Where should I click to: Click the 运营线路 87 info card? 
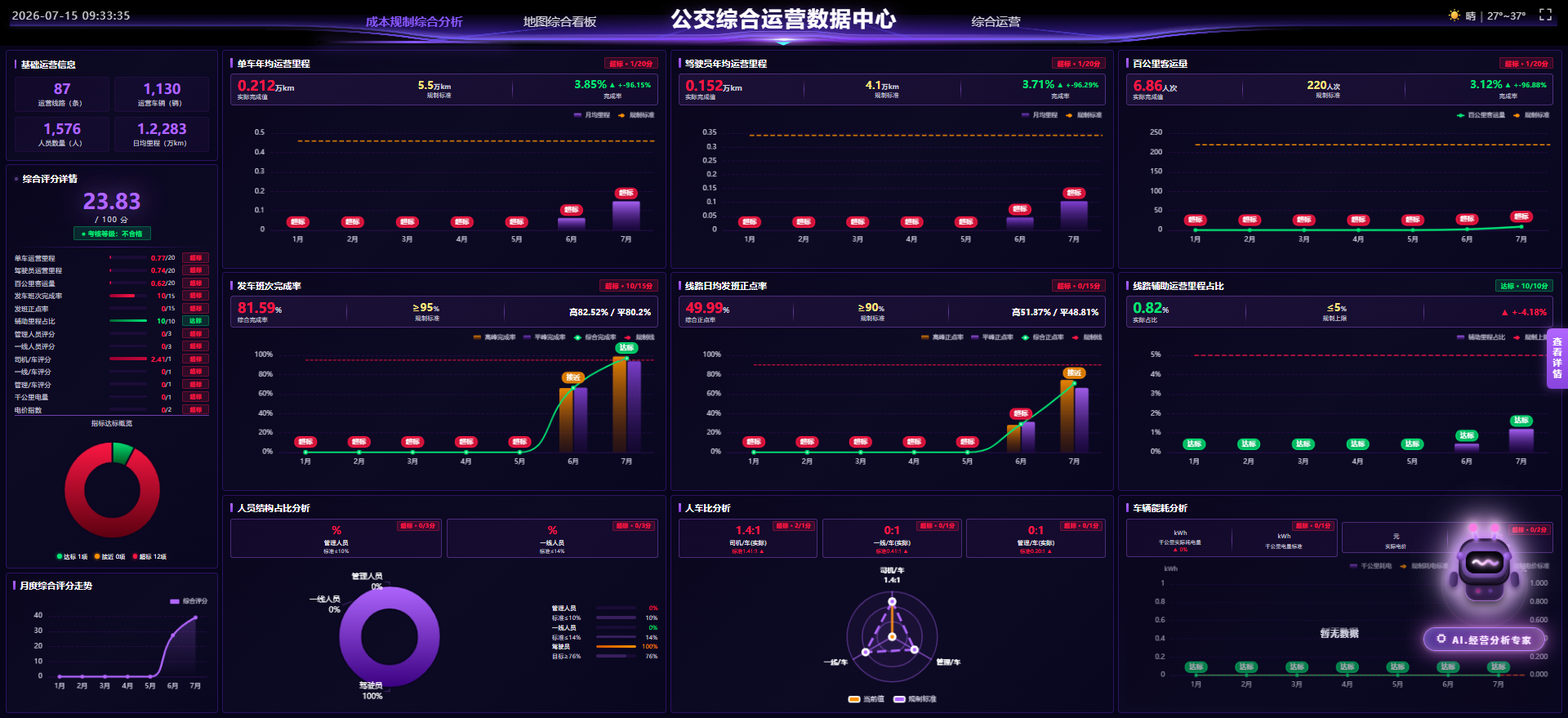62,94
